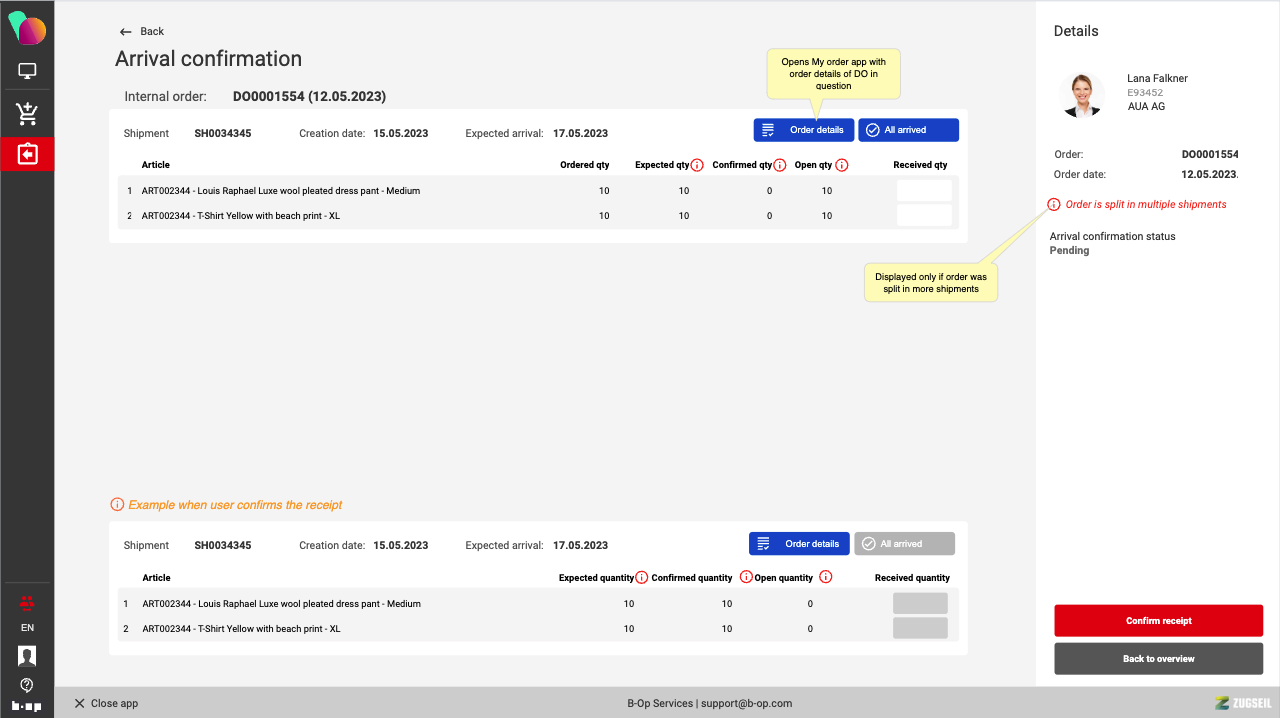Click info icon beside split shipments warning
The height and width of the screenshot is (718, 1280).
click(1053, 204)
